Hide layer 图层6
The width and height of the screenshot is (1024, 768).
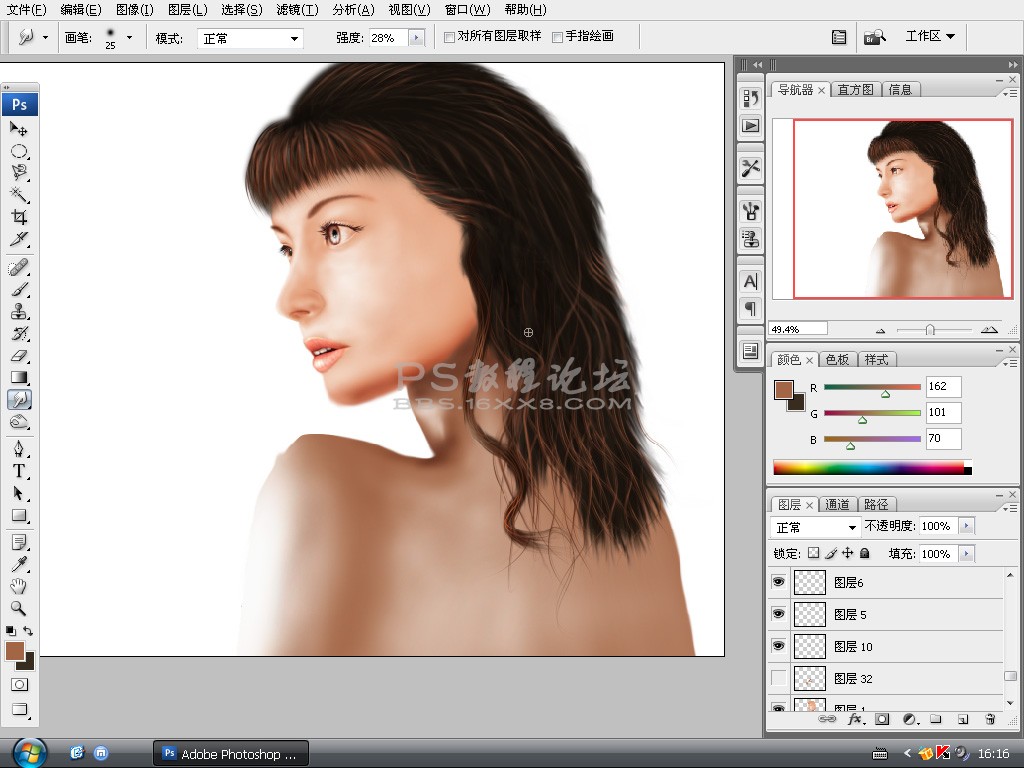pos(778,581)
